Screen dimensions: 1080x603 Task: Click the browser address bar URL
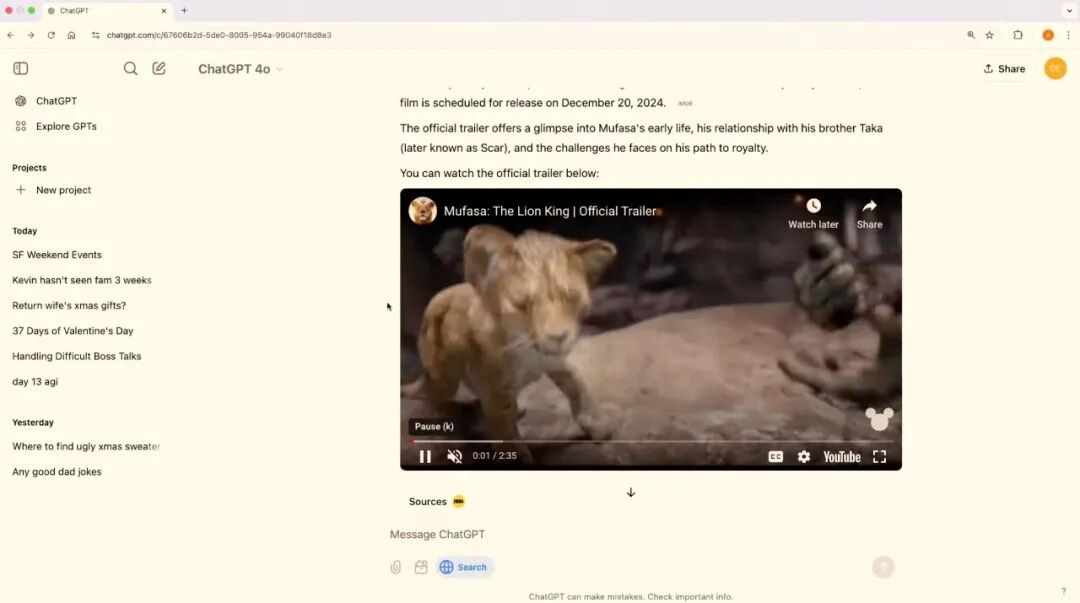(x=219, y=35)
